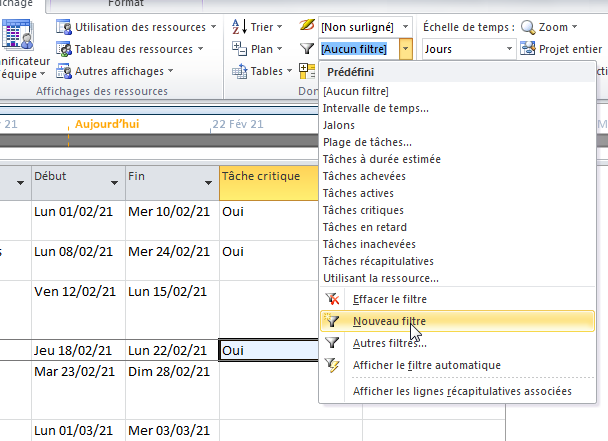The image size is (608, 441).
Task: Open the Début column filter arrow
Action: coord(111,184)
